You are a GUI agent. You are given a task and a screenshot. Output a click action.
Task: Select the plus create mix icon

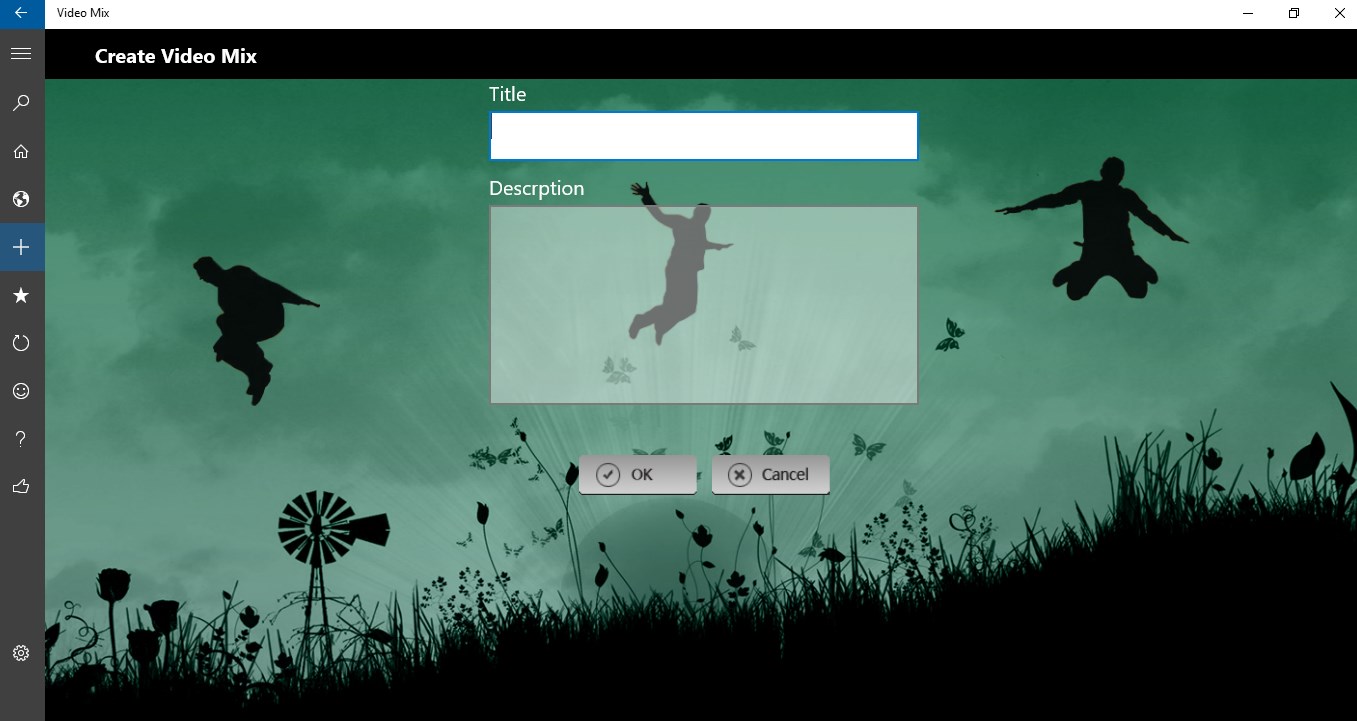coord(21,247)
